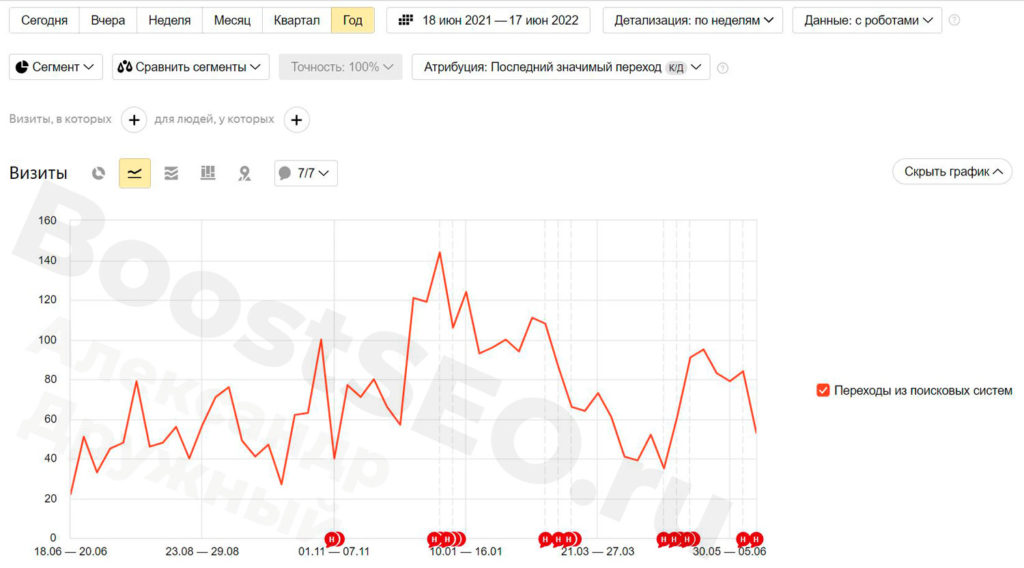Open Атрибуция: Последний значимый переход dropdown

[x=560, y=67]
